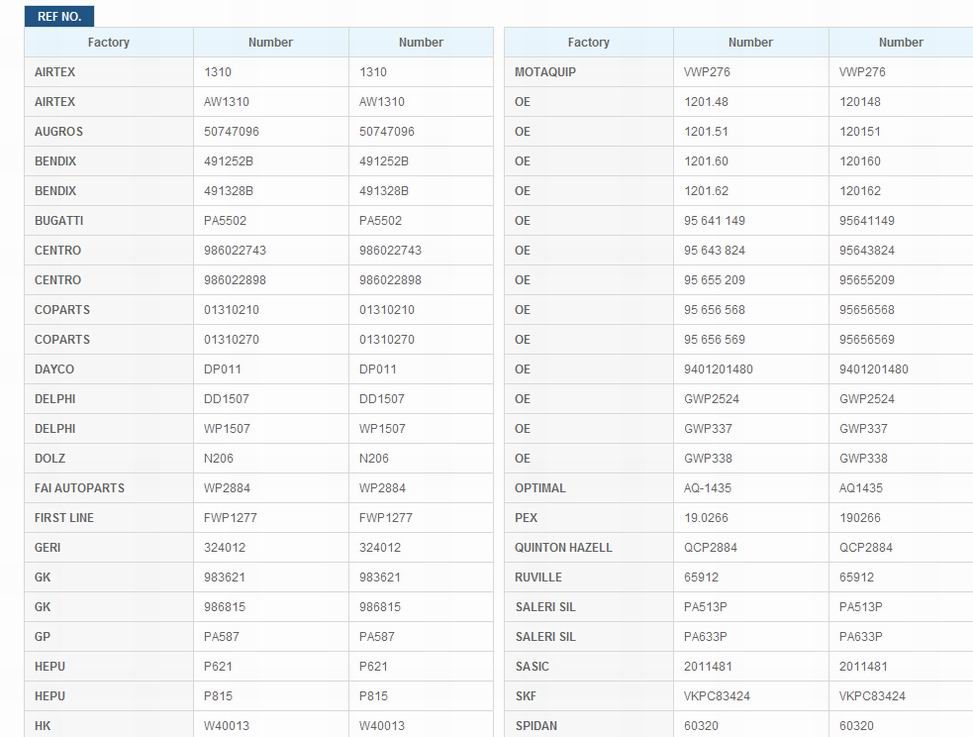Click the number 19.0266
Viewport: 973px width, 737px height.
706,518
